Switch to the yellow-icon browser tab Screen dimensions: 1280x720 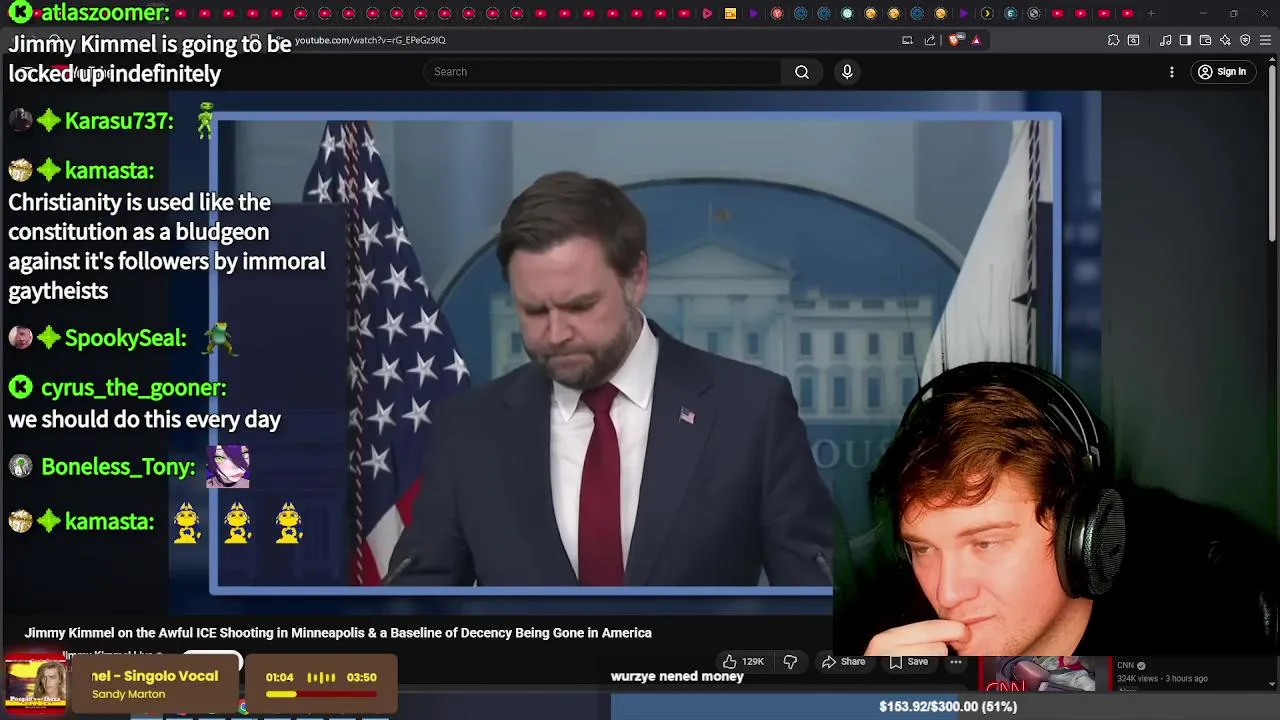click(730, 13)
